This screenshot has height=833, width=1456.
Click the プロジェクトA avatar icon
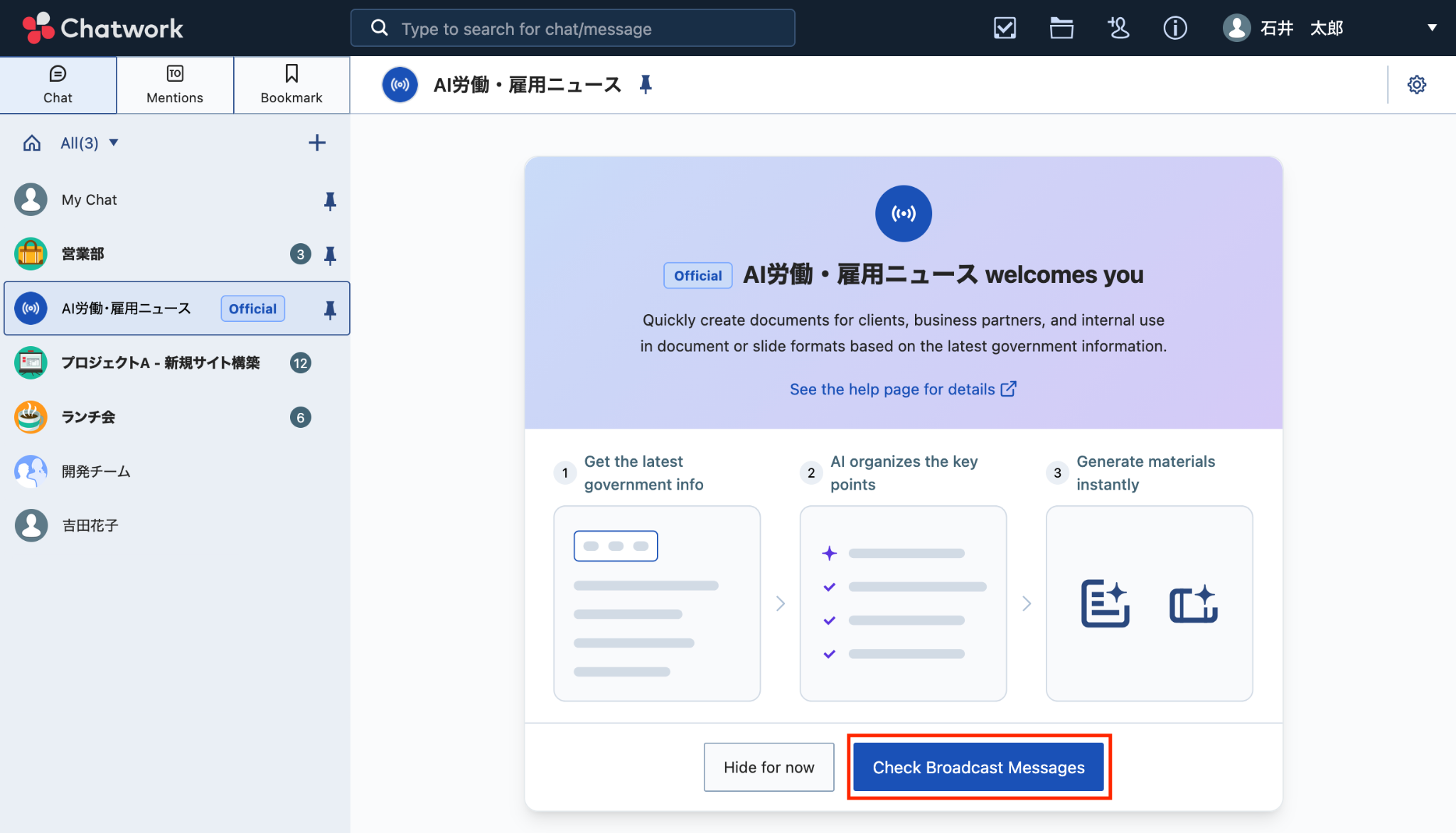click(31, 363)
